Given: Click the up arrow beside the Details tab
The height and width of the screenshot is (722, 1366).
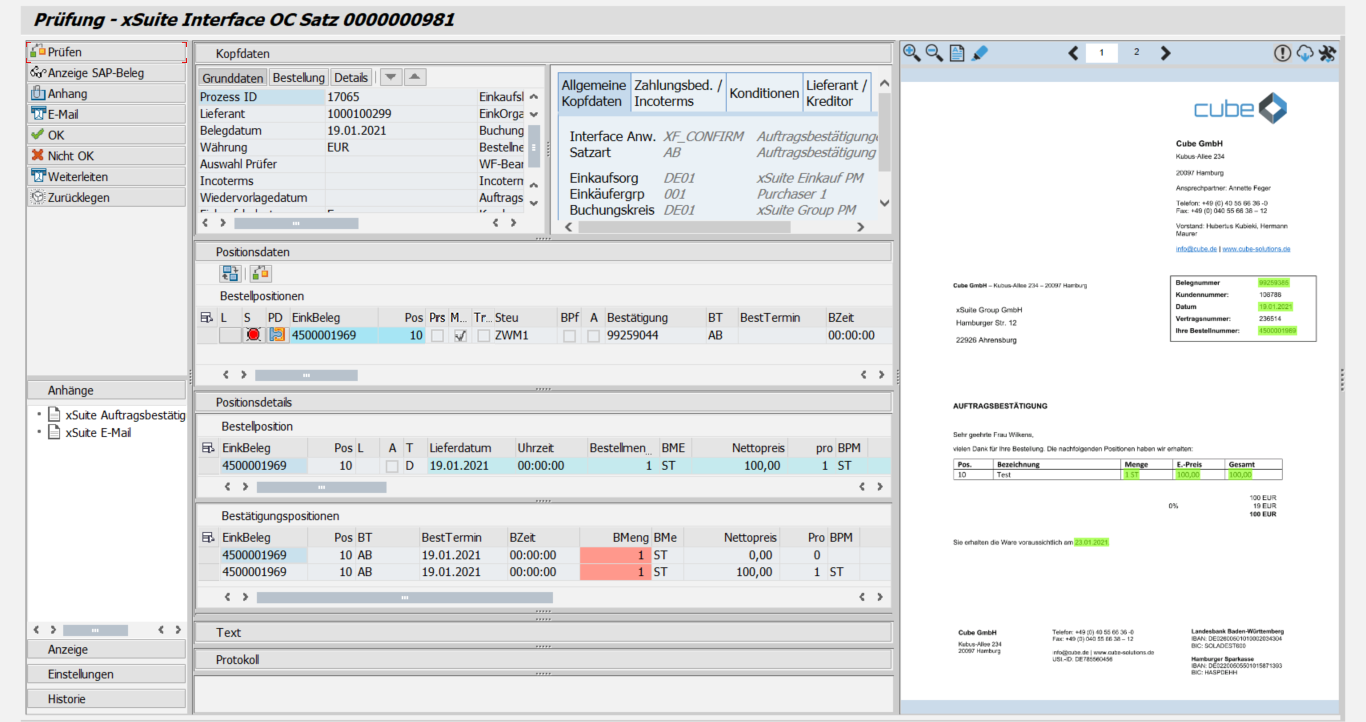Looking at the screenshot, I should (x=414, y=76).
